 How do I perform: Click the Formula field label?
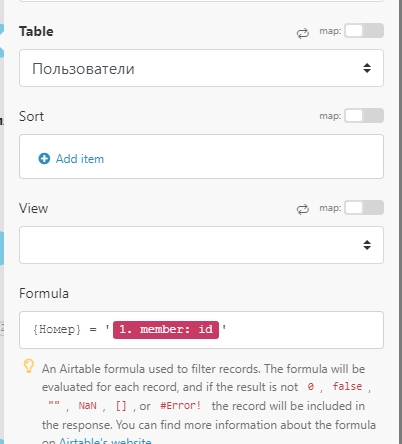[44, 293]
